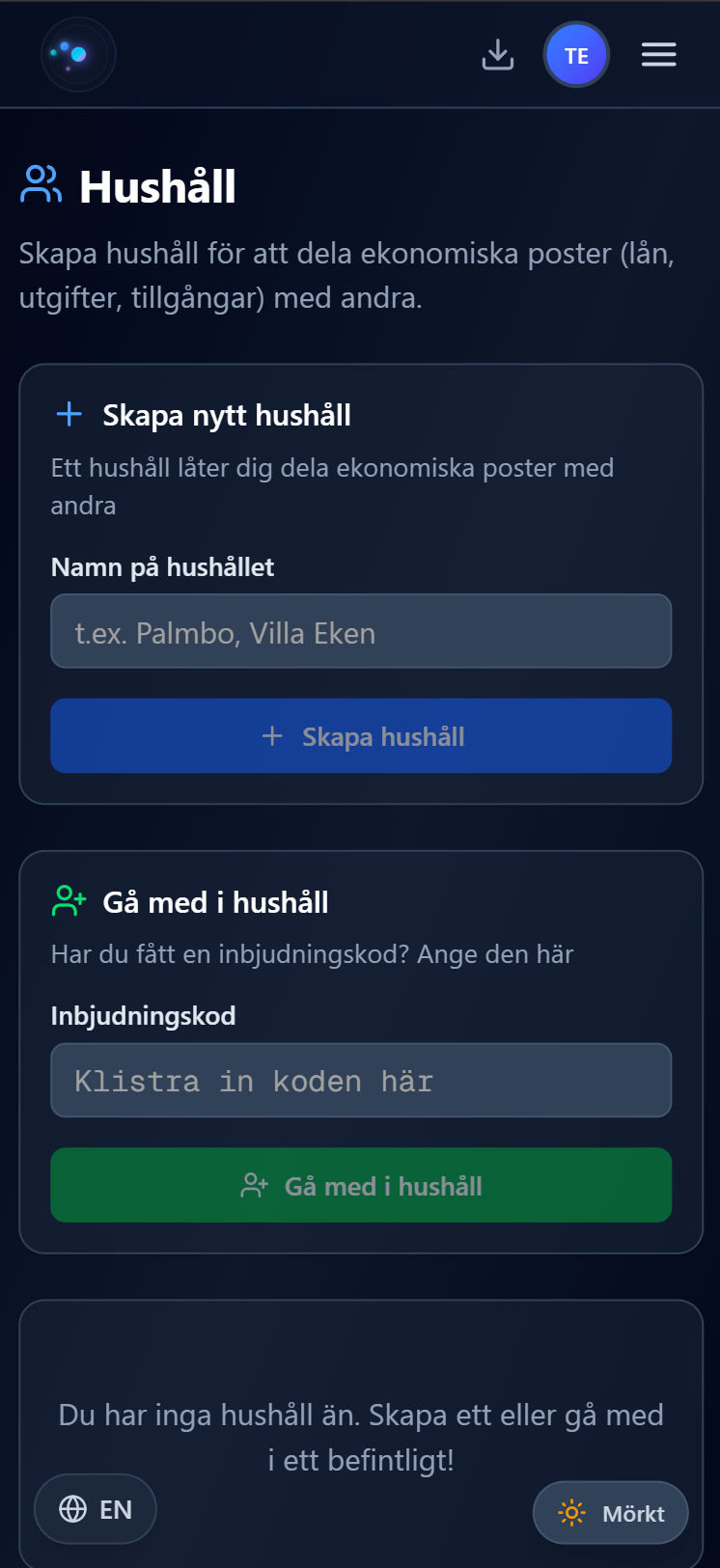Click the Namn på hushållet label
The height and width of the screenshot is (1568, 720).
(162, 567)
